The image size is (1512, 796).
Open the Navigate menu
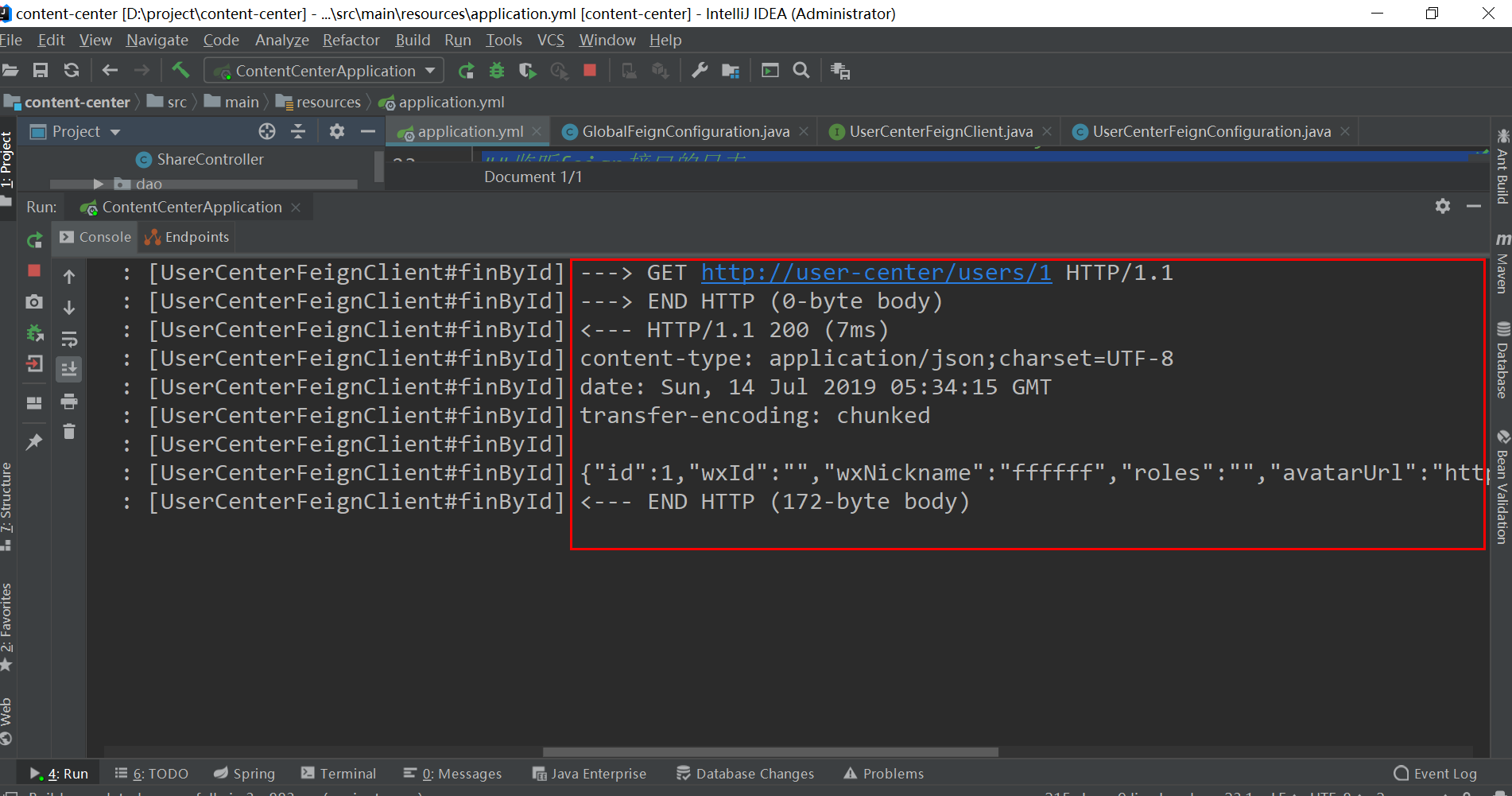pyautogui.click(x=157, y=40)
